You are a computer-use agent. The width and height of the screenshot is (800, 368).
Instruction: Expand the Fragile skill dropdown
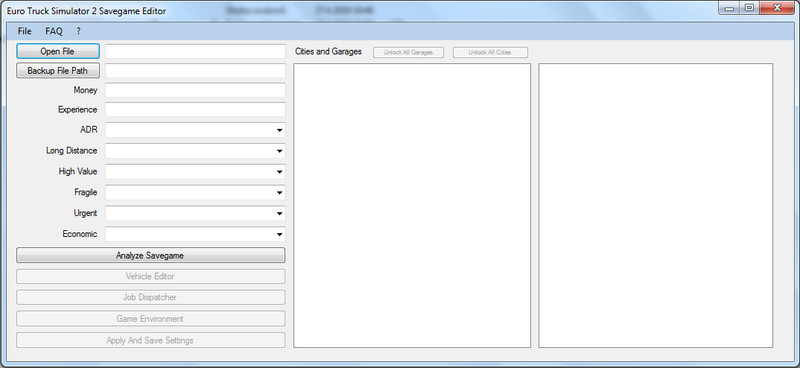(195, 193)
